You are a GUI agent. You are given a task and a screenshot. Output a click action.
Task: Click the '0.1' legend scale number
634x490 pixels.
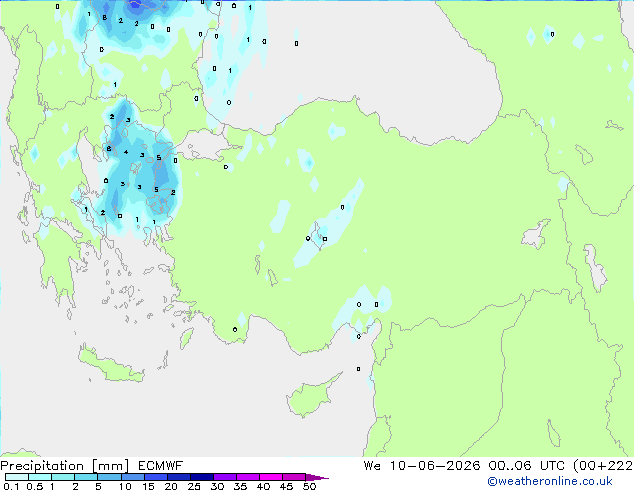pos(11,486)
